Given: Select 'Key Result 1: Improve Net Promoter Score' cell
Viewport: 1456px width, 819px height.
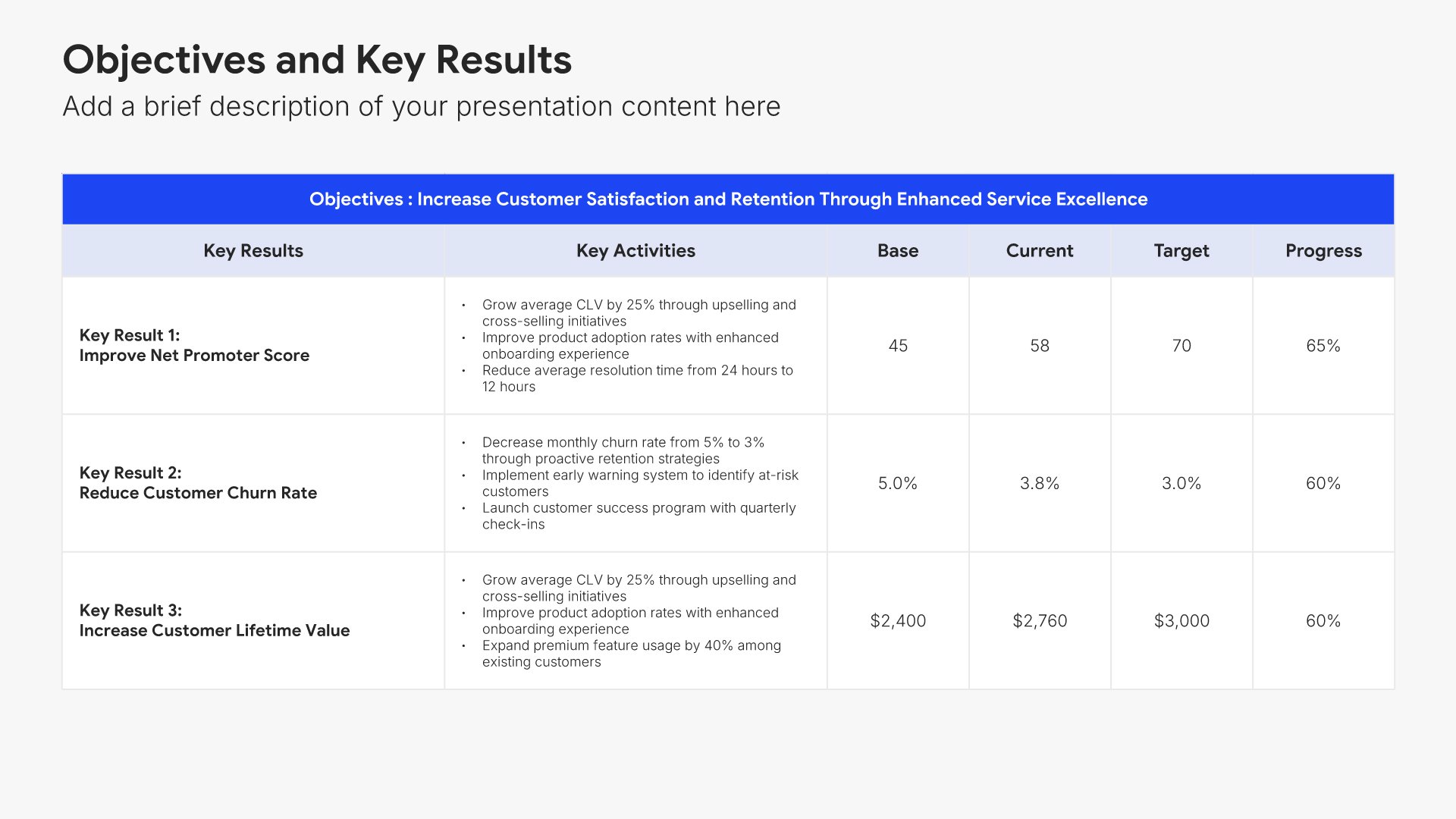Looking at the screenshot, I should coord(253,346).
